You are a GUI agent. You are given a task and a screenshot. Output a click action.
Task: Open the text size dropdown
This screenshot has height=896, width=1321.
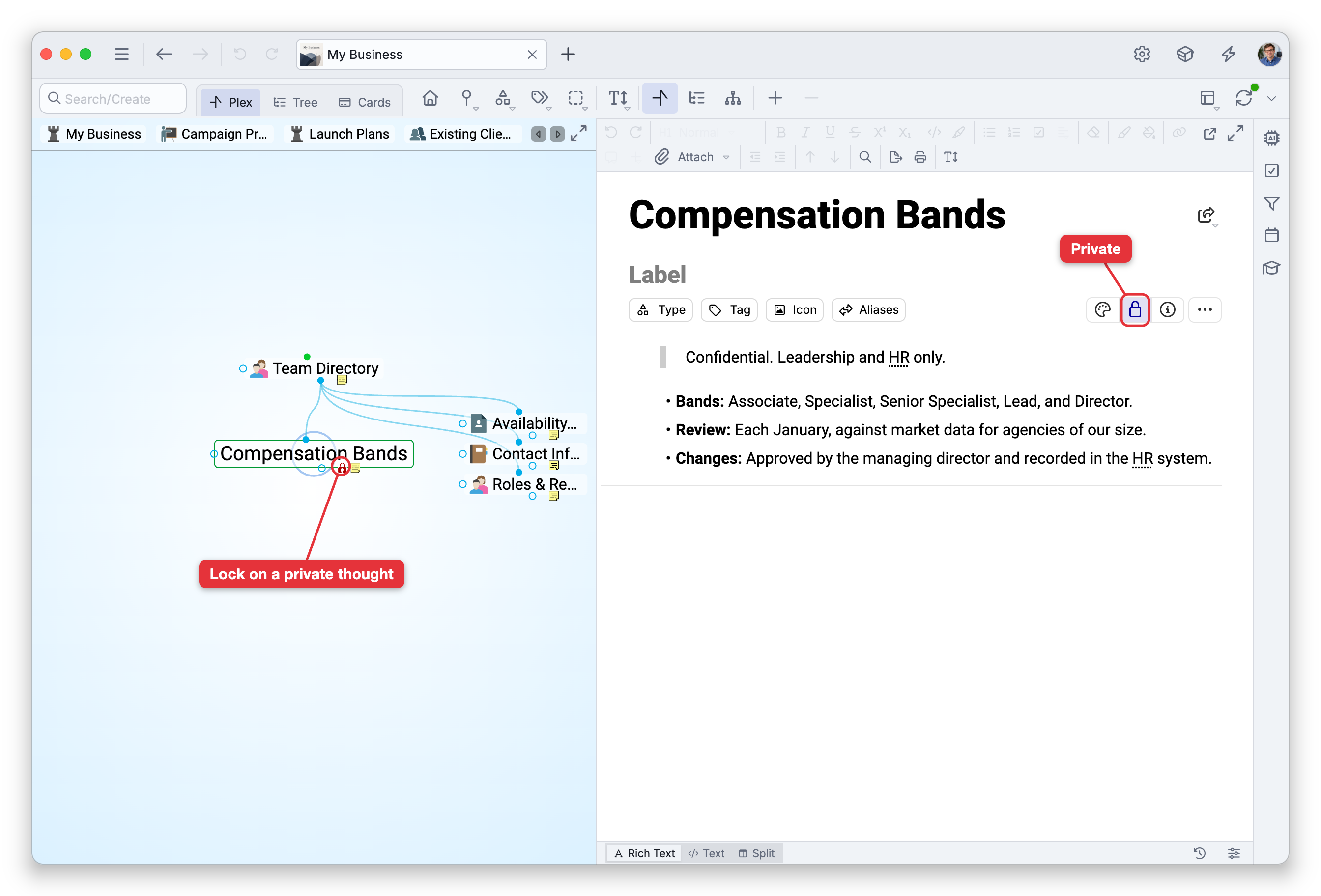click(x=618, y=98)
